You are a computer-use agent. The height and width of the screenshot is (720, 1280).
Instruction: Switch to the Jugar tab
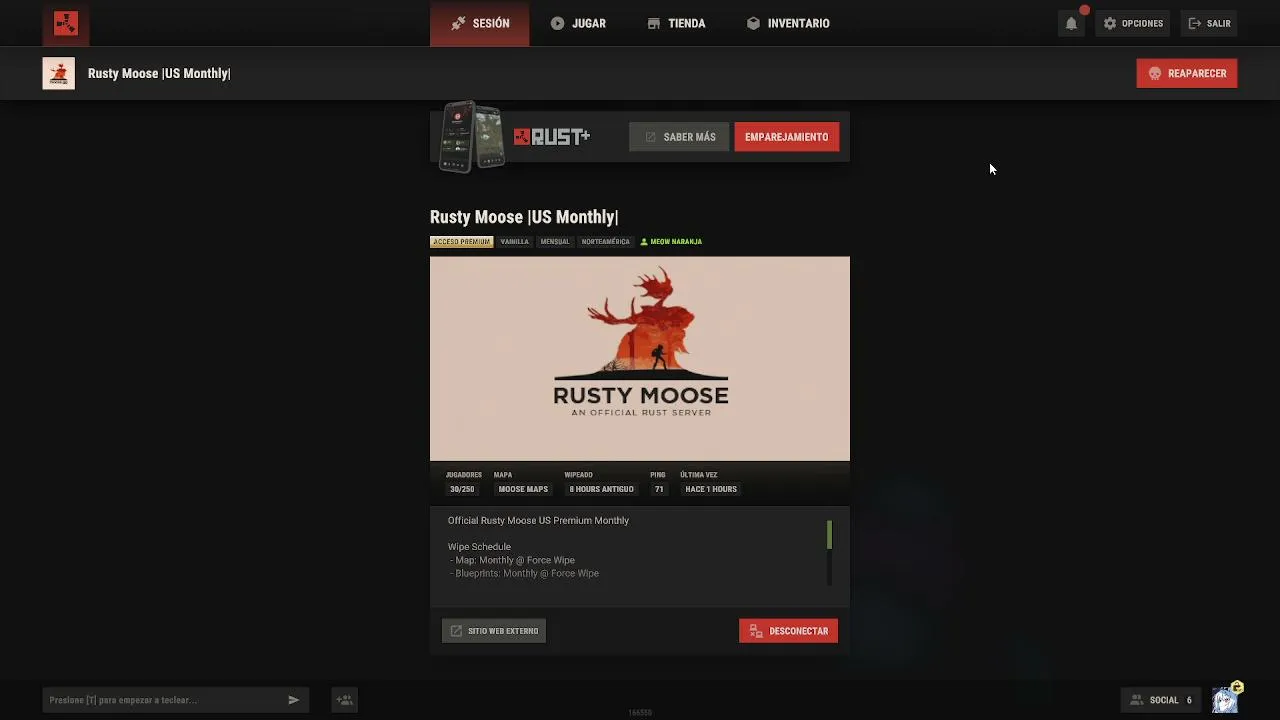pyautogui.click(x=578, y=23)
